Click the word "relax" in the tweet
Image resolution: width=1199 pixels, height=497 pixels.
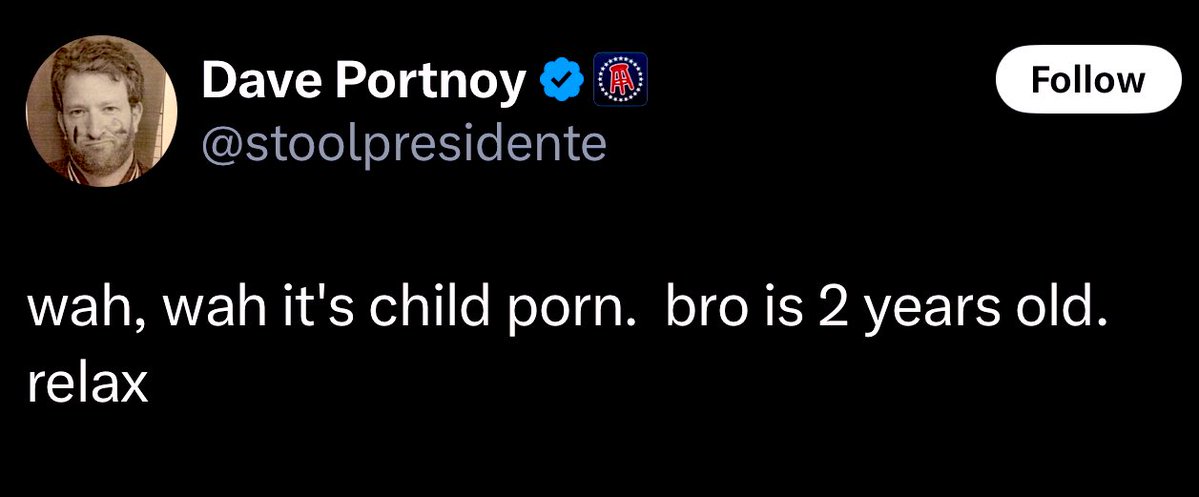click(87, 383)
